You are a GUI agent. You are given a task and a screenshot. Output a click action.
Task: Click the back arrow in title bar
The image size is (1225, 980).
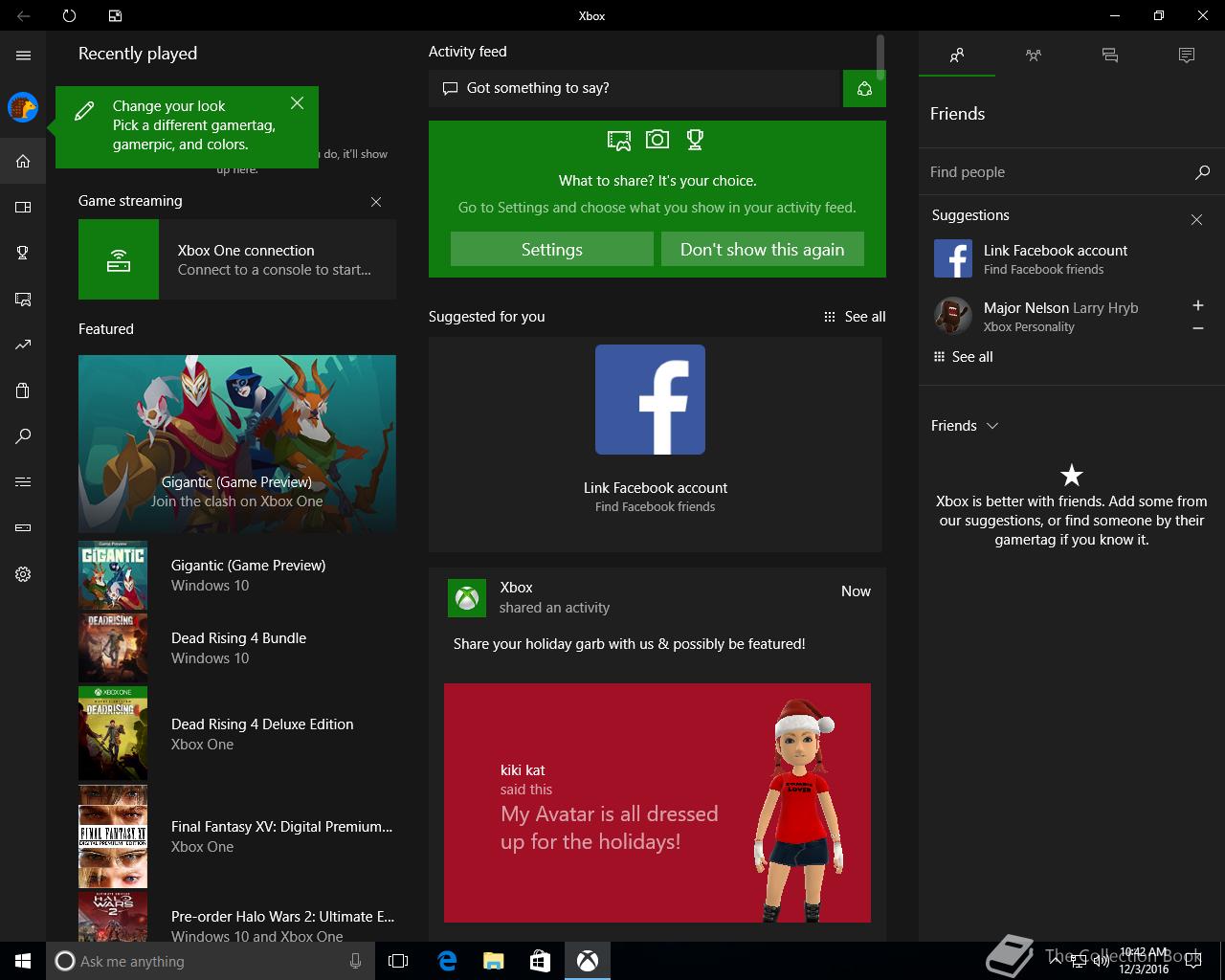(23, 15)
